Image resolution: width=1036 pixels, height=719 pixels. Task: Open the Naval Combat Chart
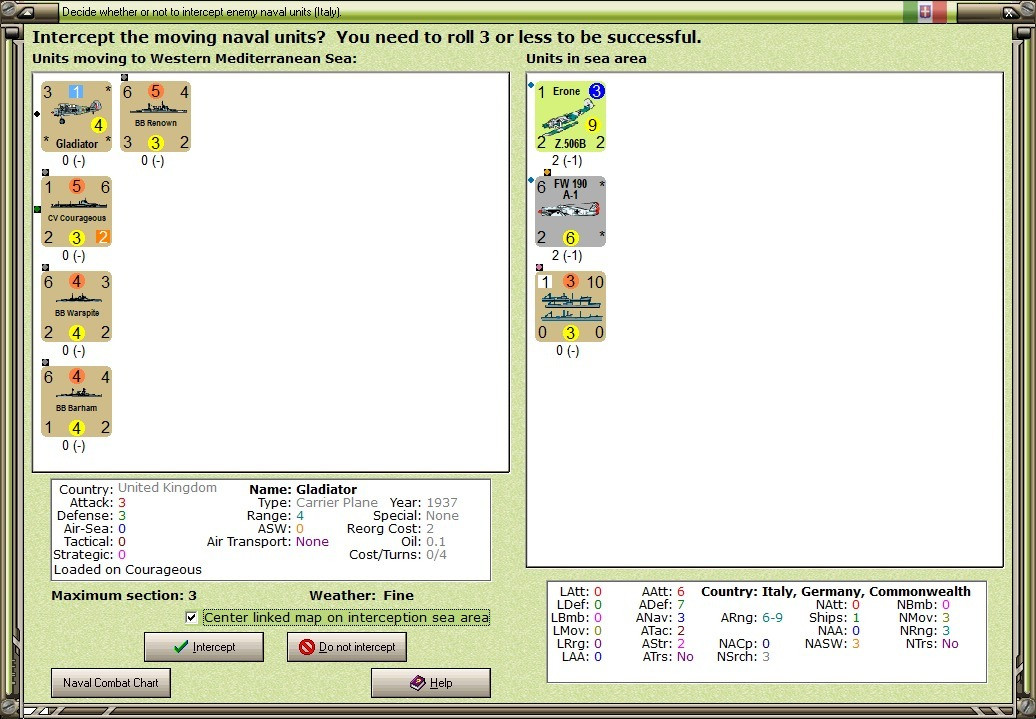[x=111, y=683]
